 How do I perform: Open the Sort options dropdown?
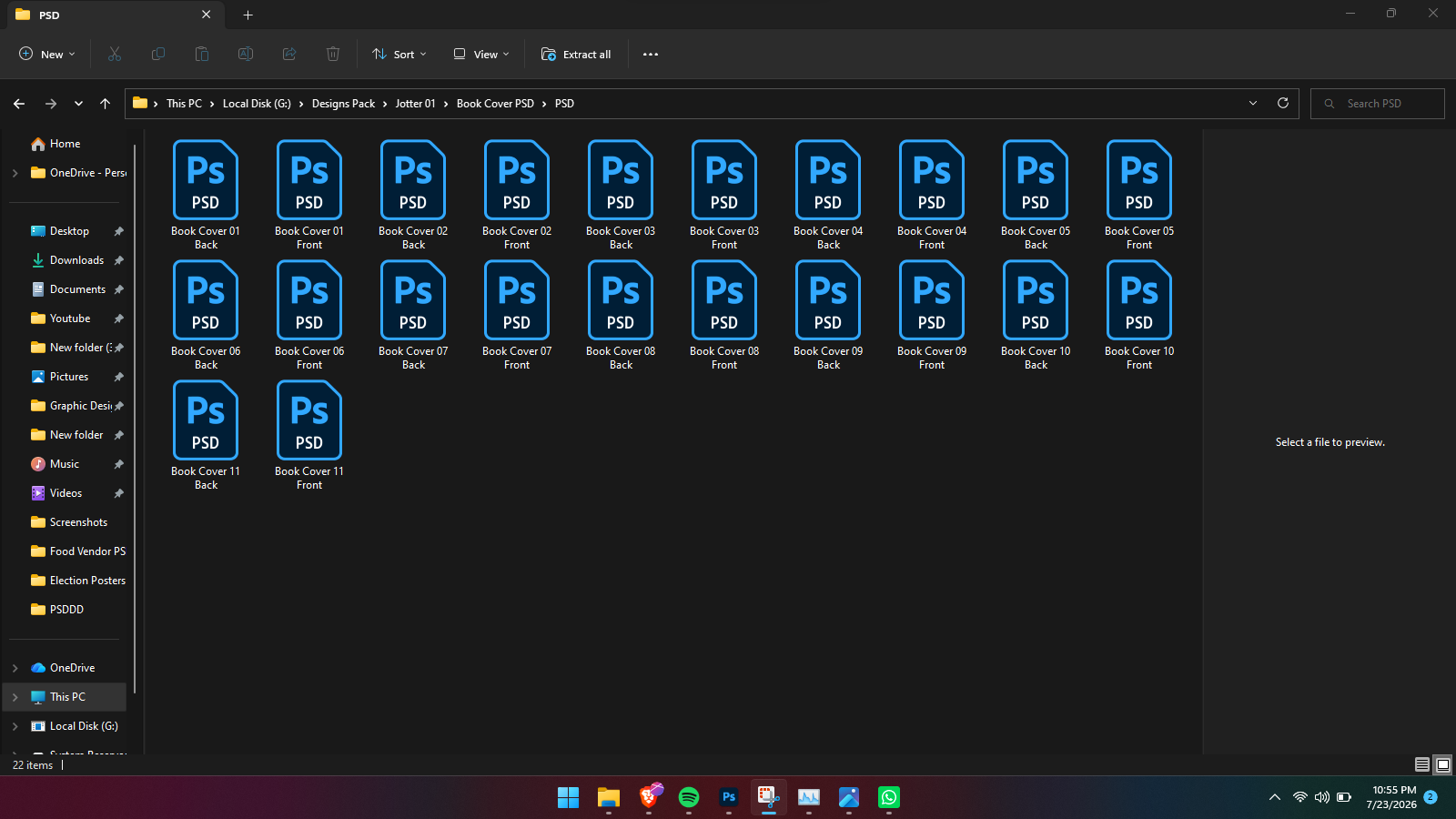(399, 55)
